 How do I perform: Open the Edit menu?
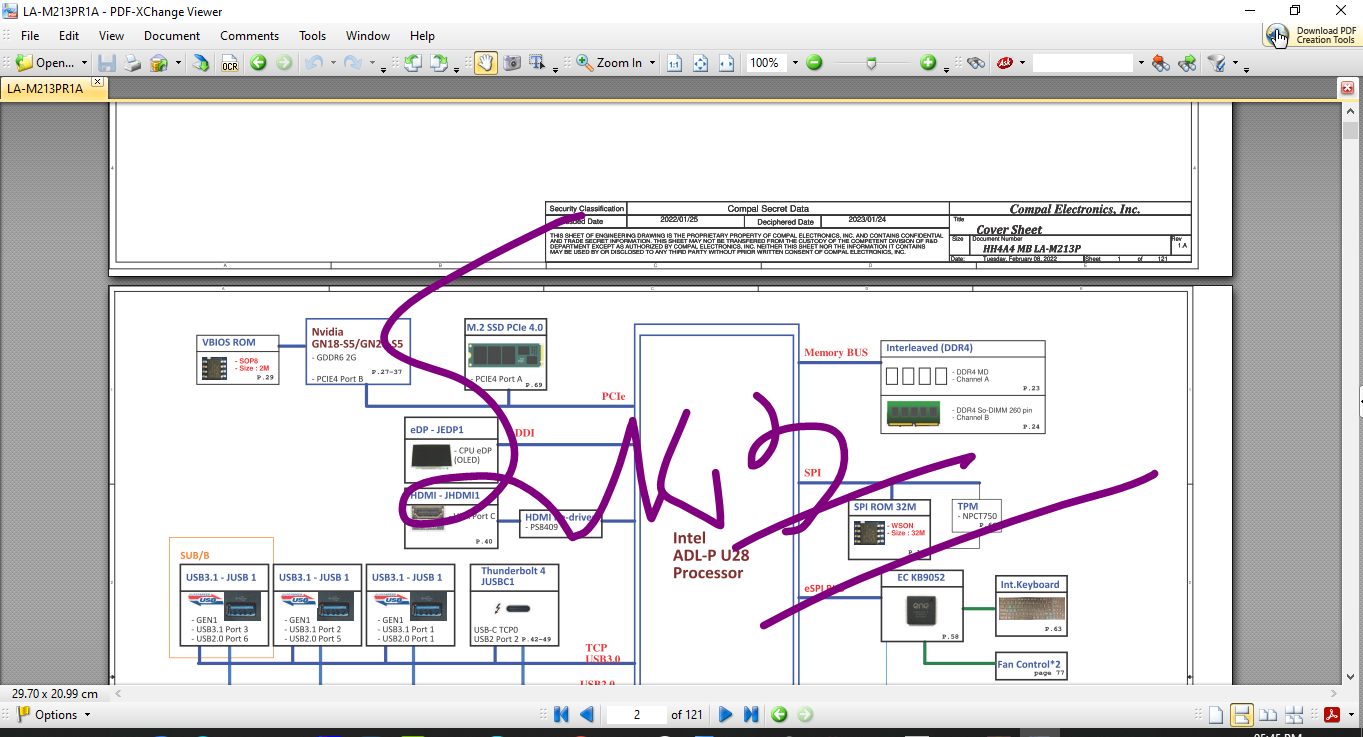click(x=69, y=36)
